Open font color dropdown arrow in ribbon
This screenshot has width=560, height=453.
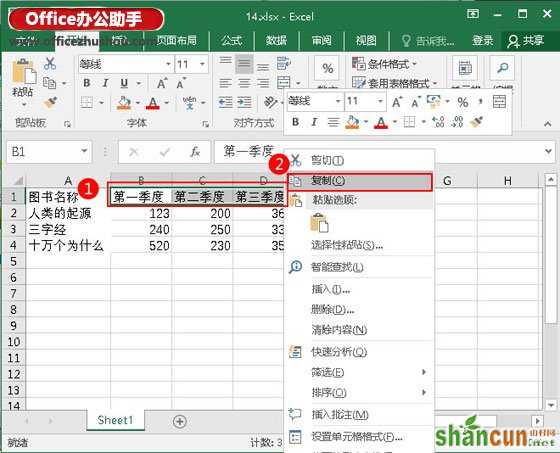point(166,103)
